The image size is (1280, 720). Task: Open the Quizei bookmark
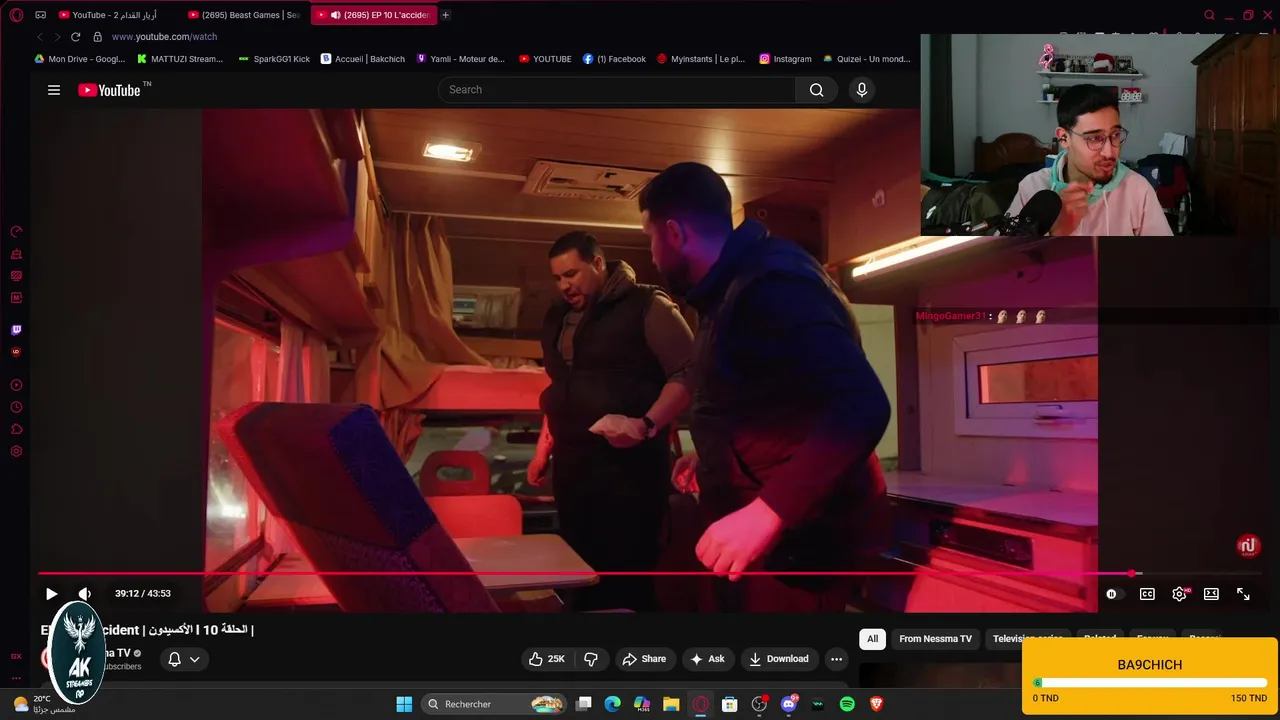(x=867, y=59)
